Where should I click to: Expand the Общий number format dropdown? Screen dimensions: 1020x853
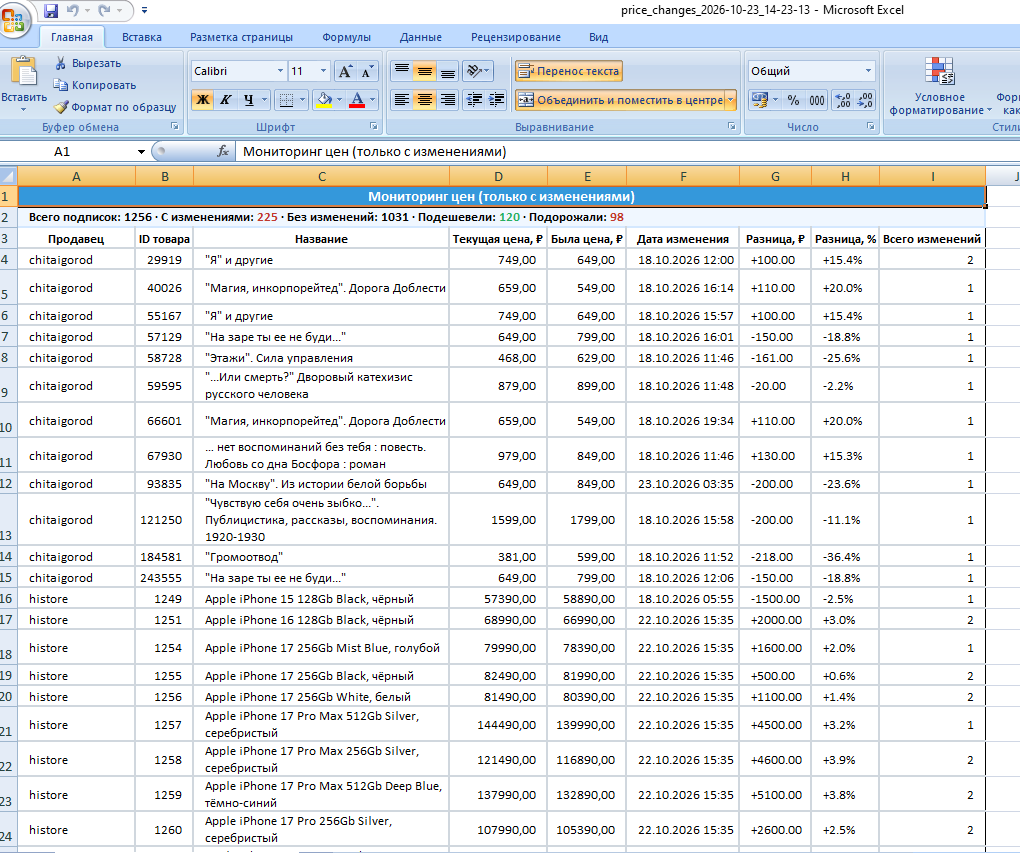coord(868,71)
